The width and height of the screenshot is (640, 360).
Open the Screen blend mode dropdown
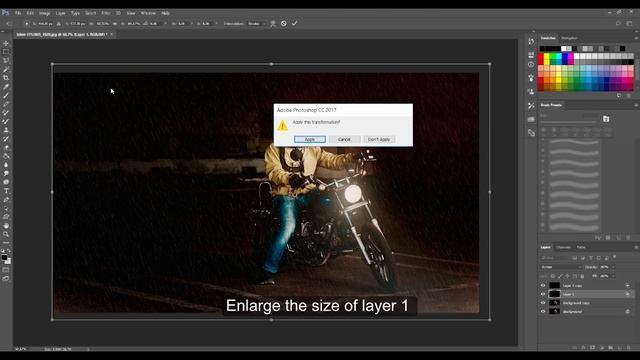coord(561,267)
